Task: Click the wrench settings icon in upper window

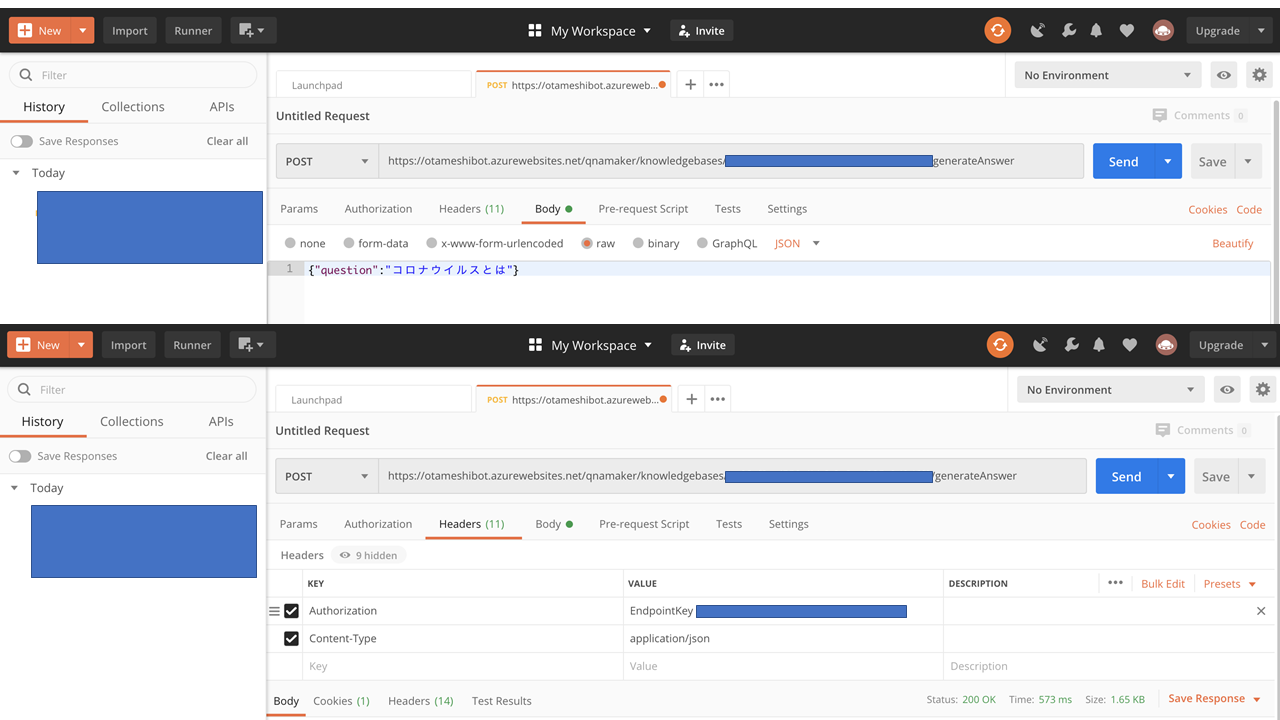Action: tap(1068, 31)
